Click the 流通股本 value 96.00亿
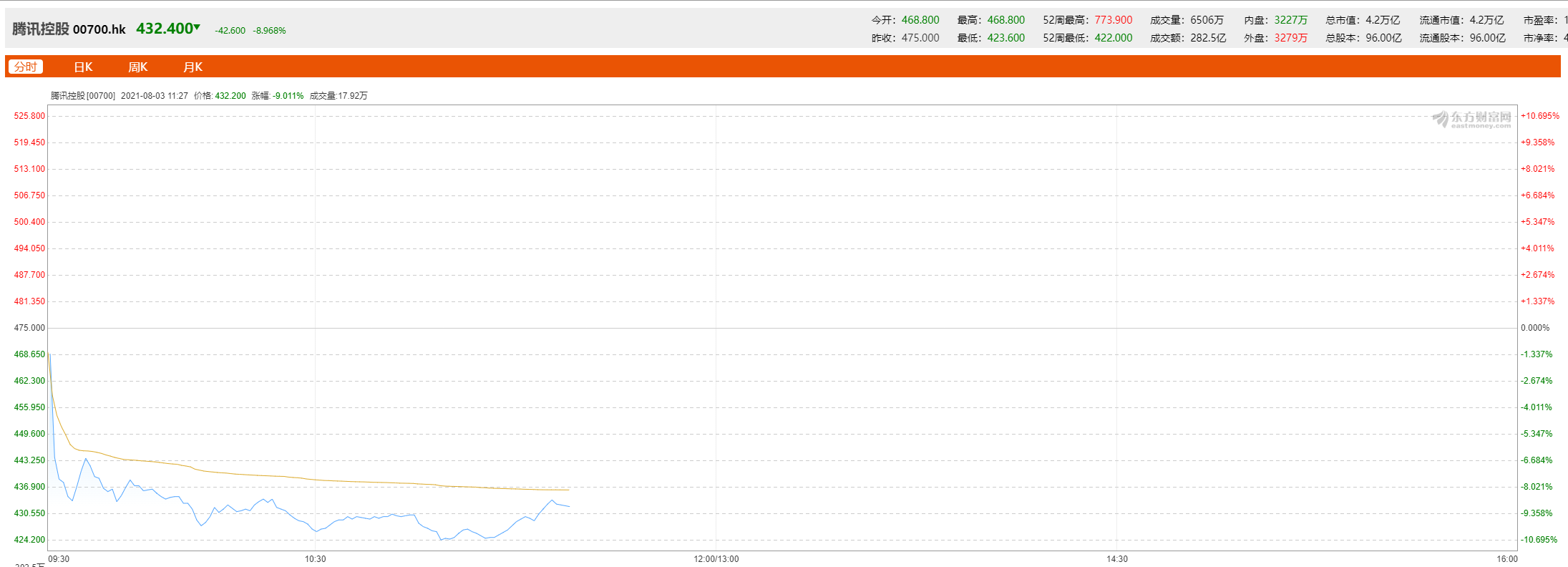 [1488, 38]
